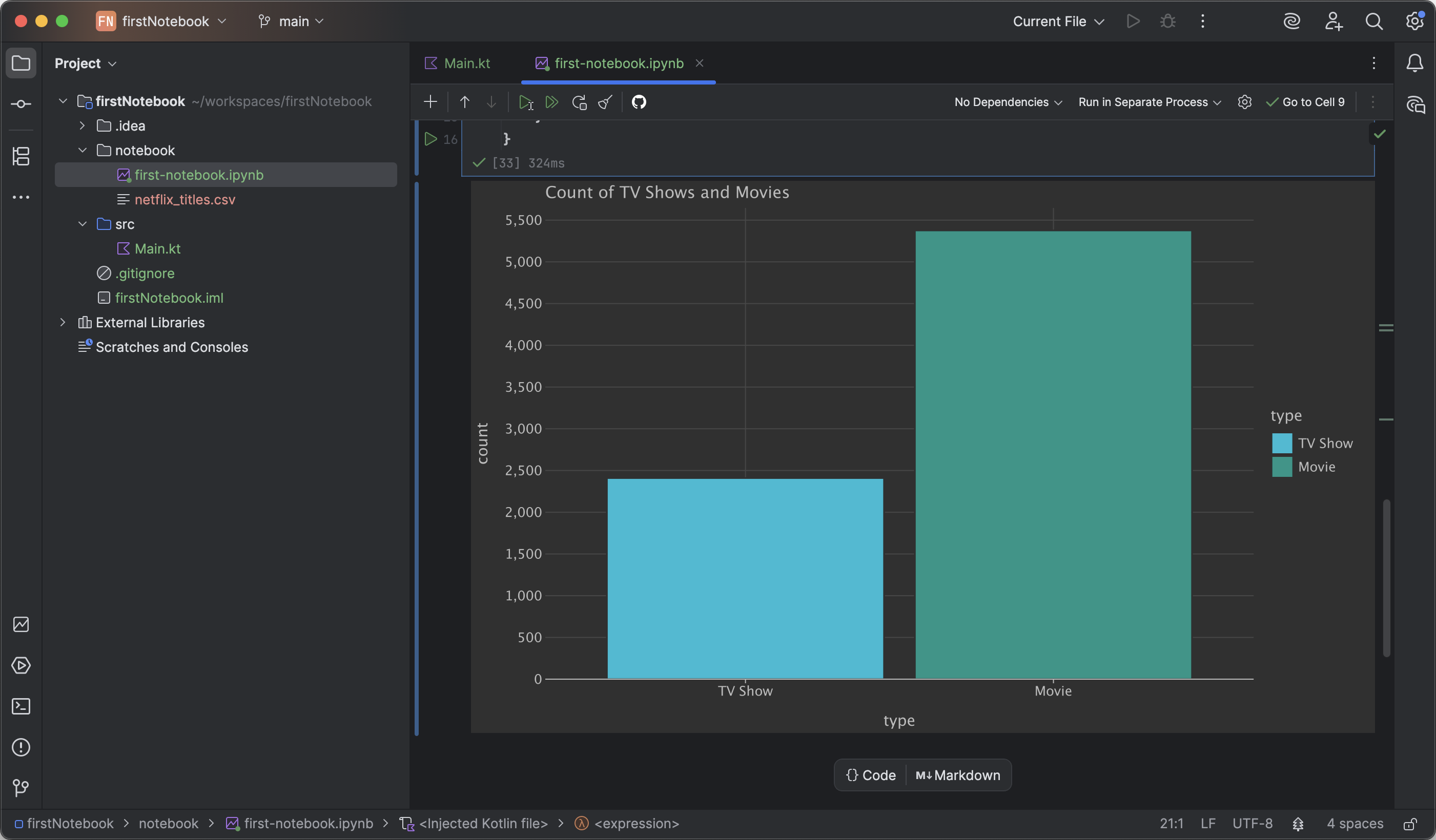
Task: Run line 16 gutter play icon
Action: tap(431, 139)
